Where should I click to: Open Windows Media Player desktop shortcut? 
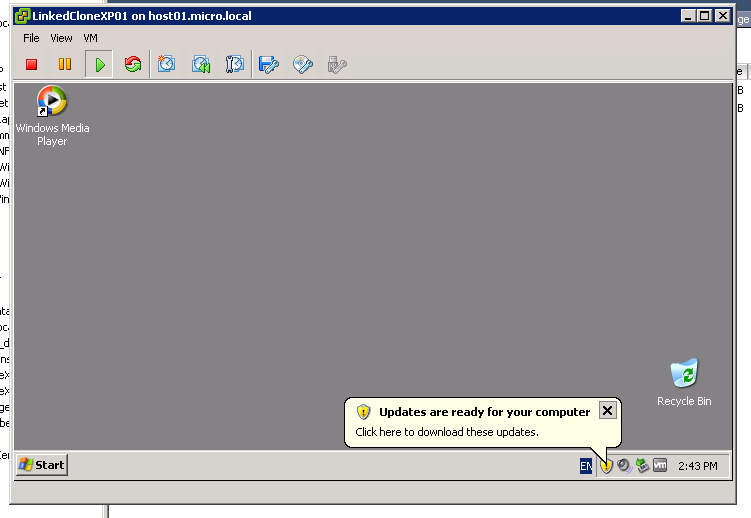pos(52,115)
